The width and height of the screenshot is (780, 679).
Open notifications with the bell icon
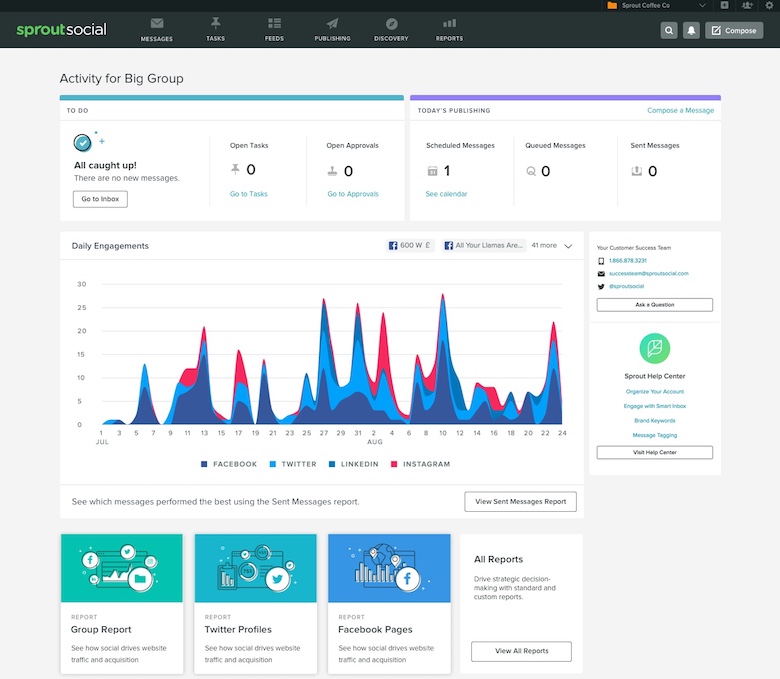[691, 31]
